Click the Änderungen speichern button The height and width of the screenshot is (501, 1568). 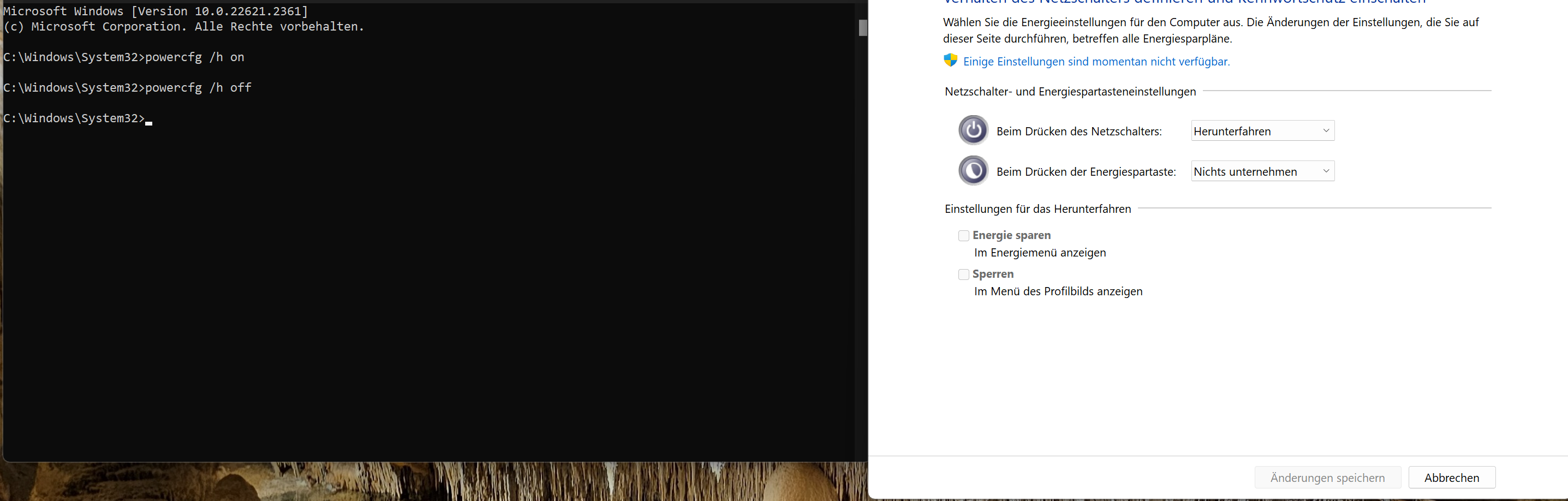[1327, 478]
